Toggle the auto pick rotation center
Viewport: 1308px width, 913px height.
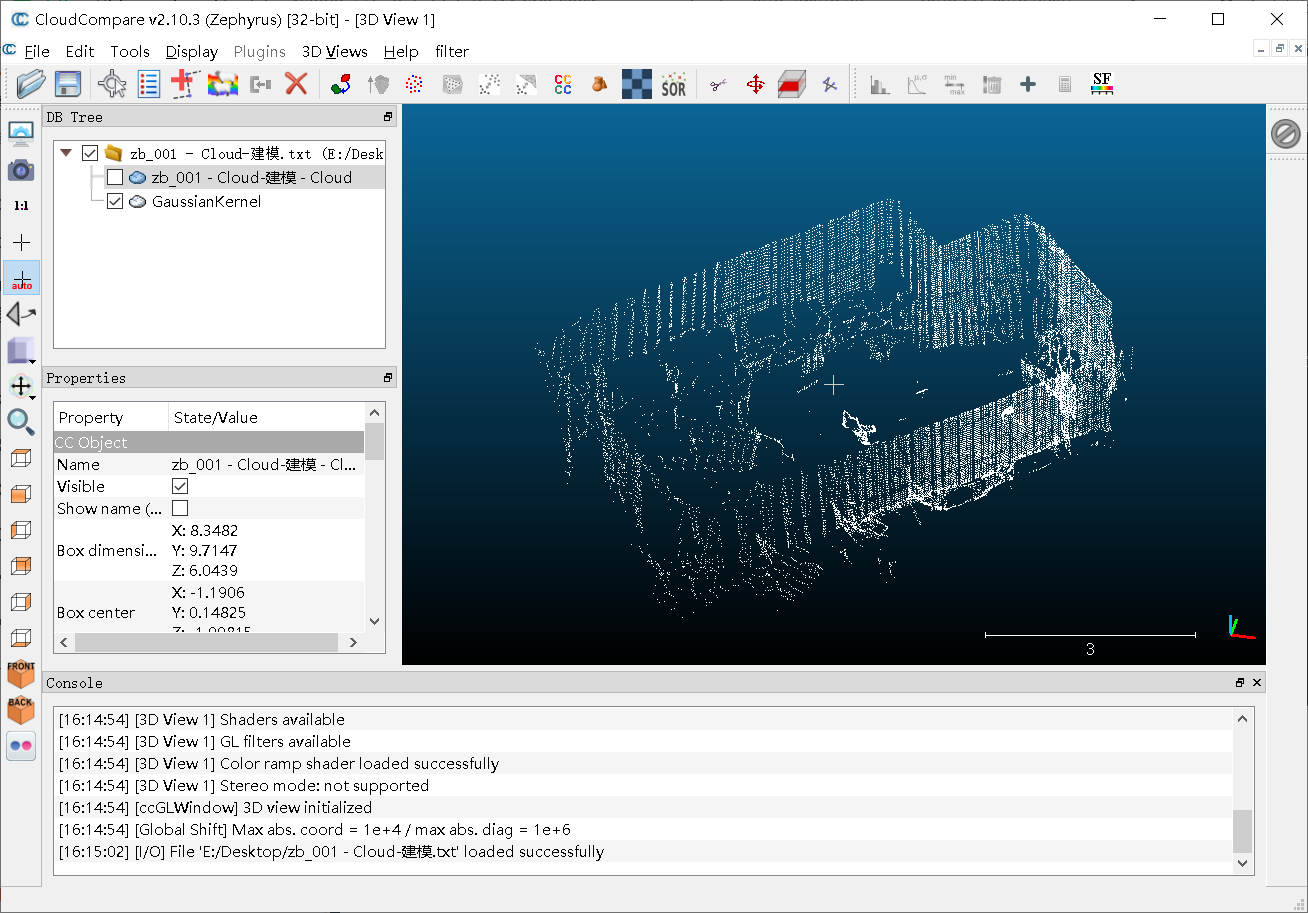click(x=21, y=278)
